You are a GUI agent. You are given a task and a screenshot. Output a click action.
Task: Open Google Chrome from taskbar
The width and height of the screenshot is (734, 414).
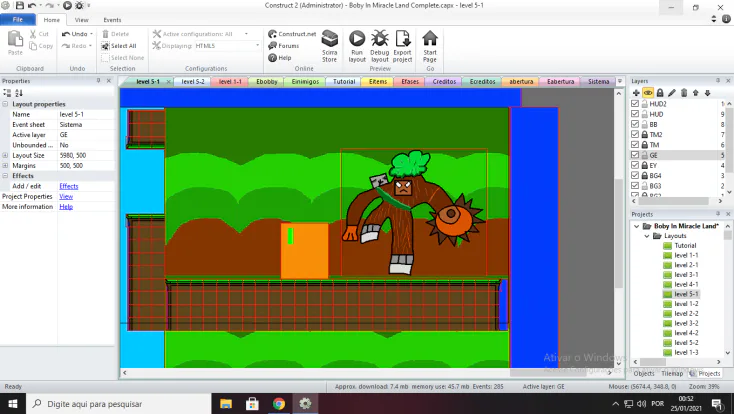click(x=279, y=404)
